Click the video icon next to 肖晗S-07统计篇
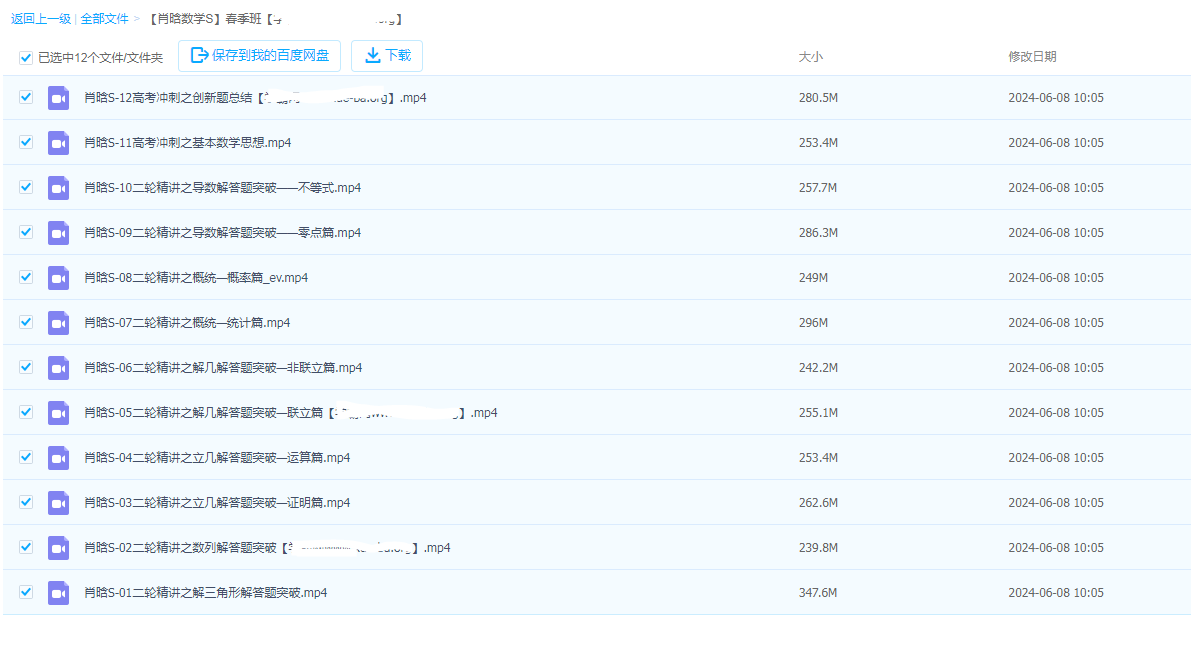 point(58,322)
